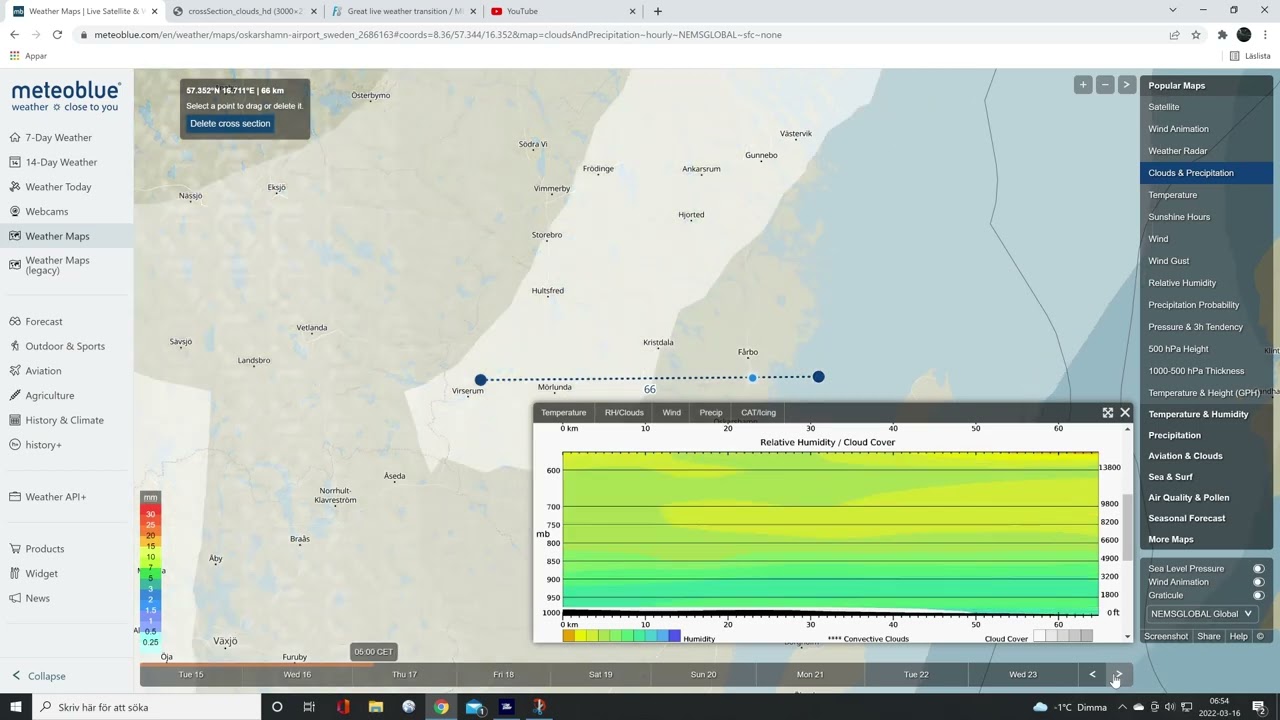Viewport: 1280px width, 720px height.
Task: Open the 7-Day Weather page
Action: point(58,138)
